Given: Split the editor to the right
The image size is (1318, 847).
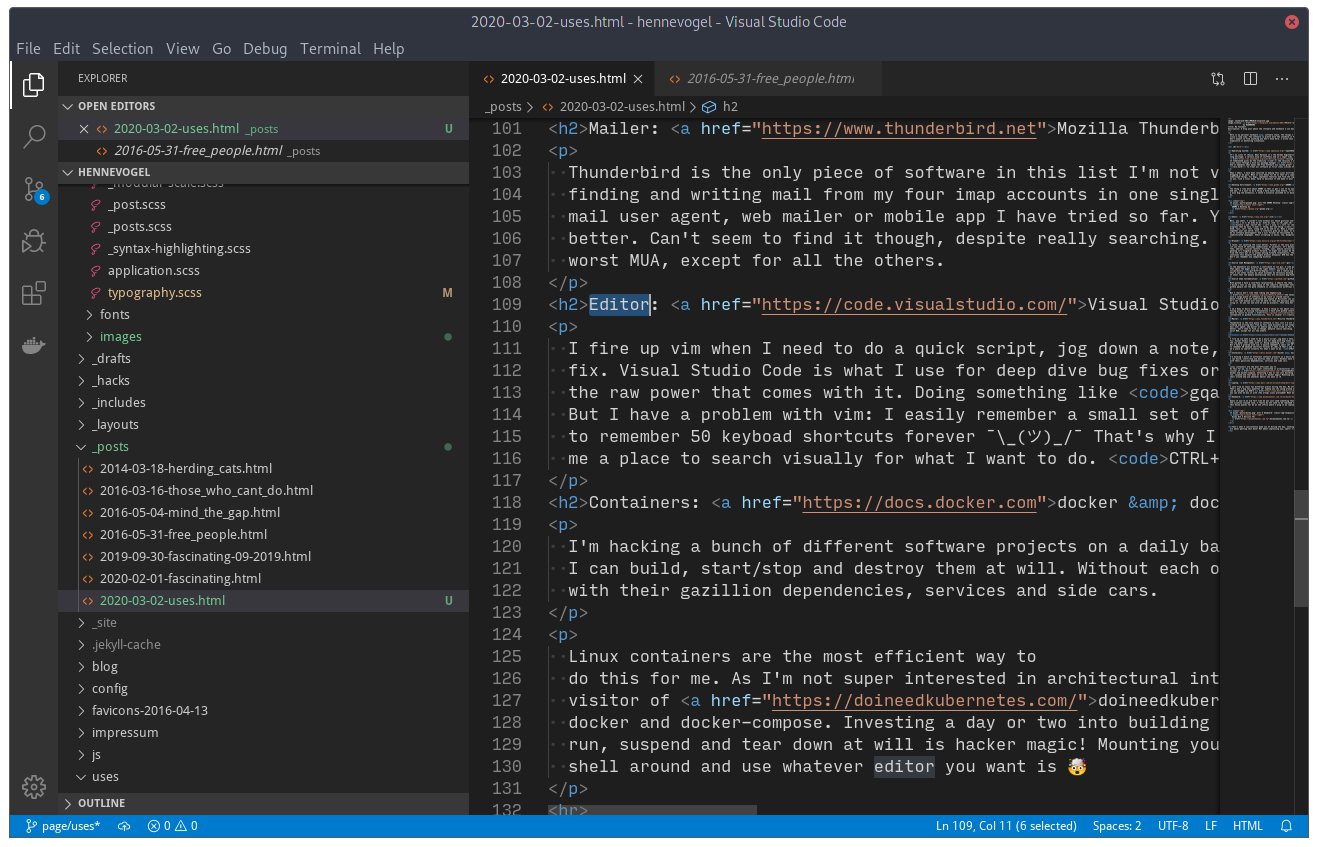Looking at the screenshot, I should tap(1250, 79).
